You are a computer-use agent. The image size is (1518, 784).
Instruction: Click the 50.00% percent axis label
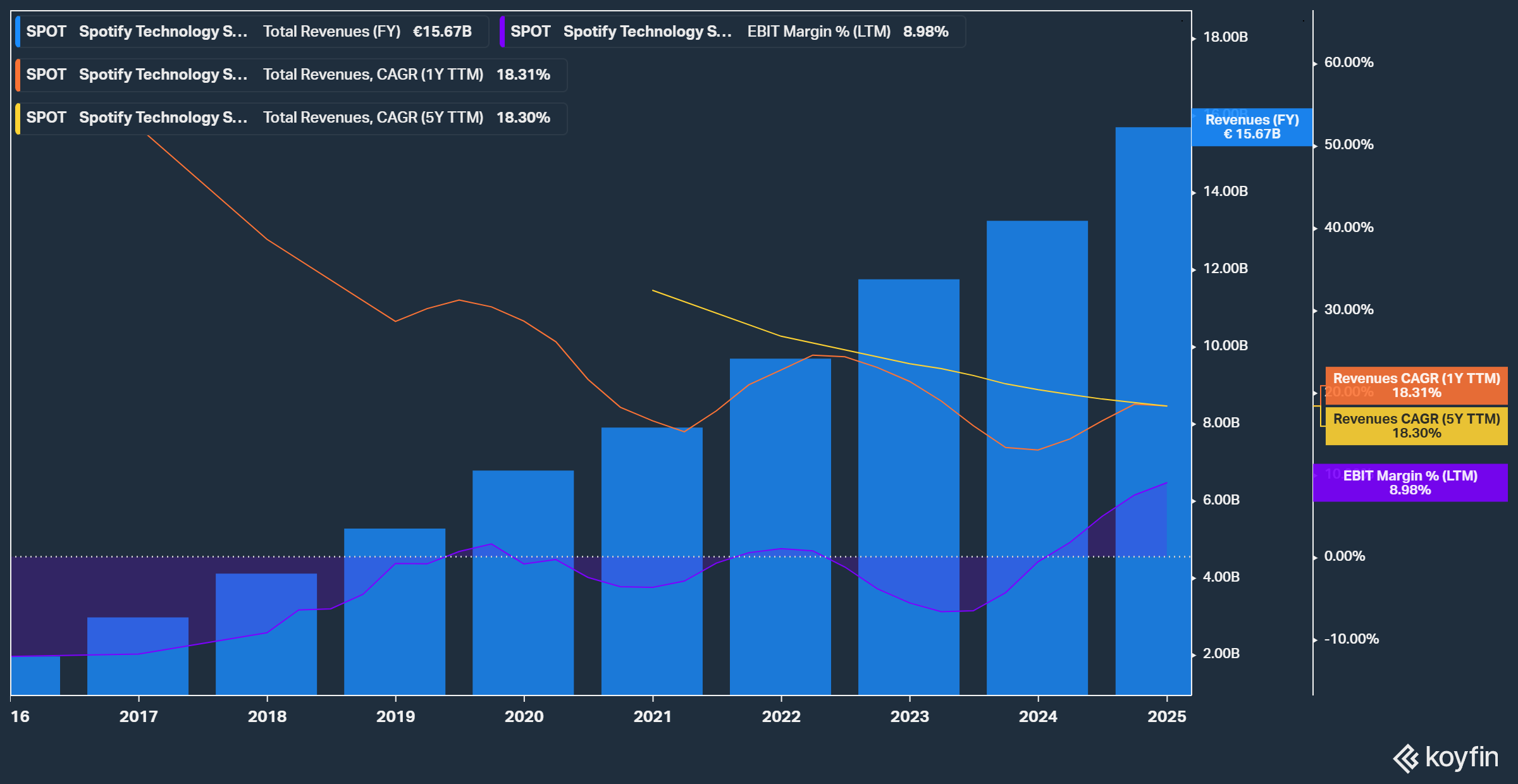click(x=1348, y=144)
